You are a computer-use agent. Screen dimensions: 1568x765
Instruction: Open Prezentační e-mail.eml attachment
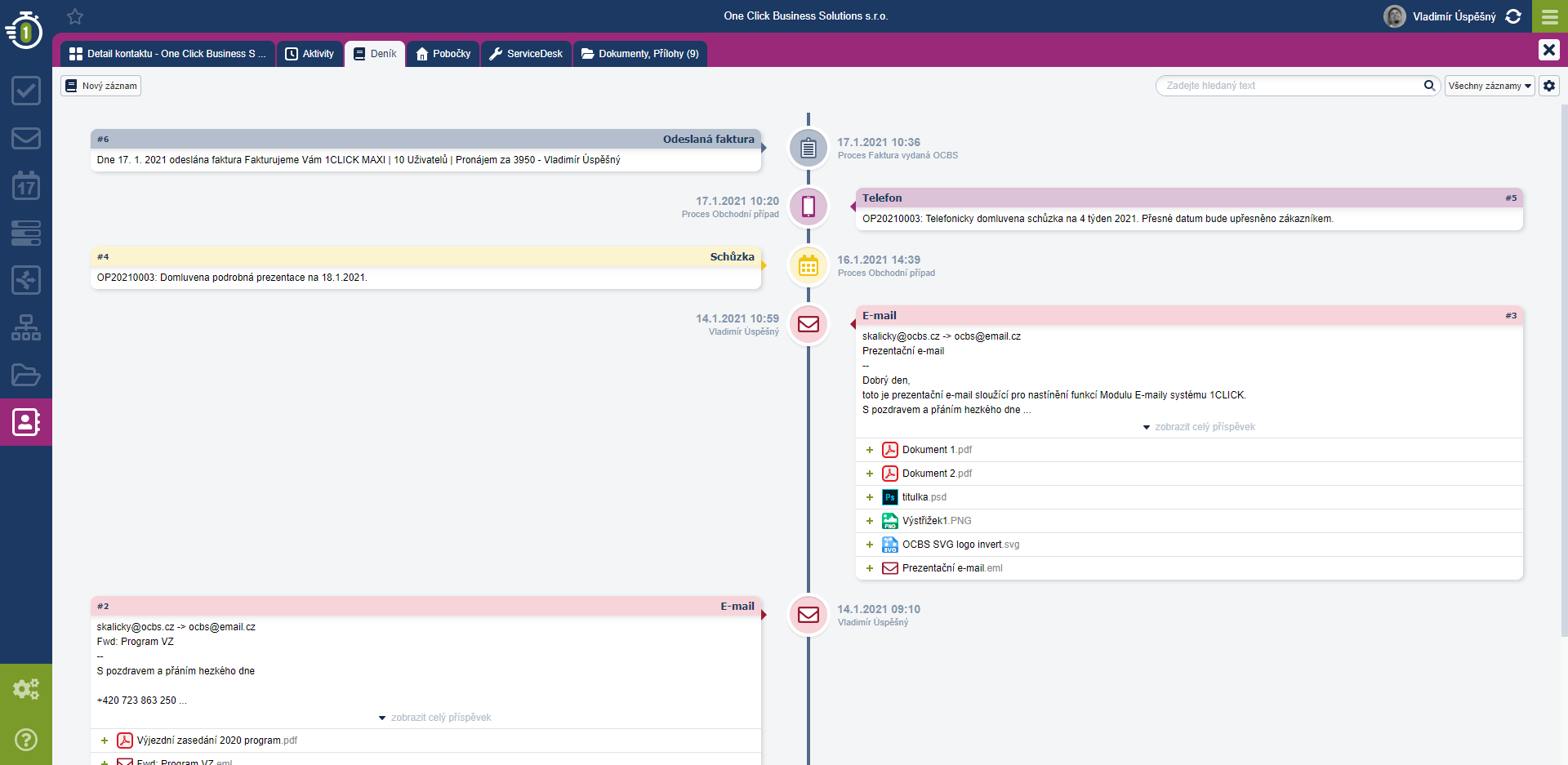click(952, 568)
